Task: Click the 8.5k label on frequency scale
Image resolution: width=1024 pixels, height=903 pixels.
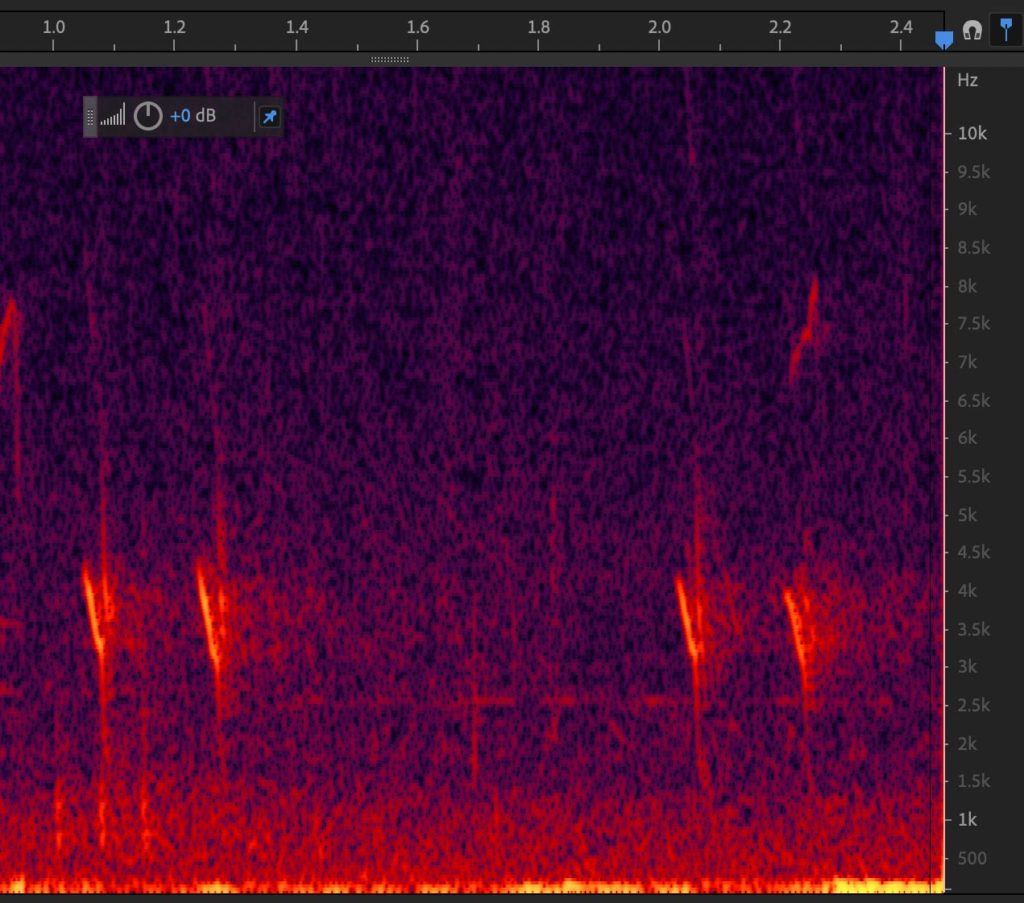Action: pos(974,247)
